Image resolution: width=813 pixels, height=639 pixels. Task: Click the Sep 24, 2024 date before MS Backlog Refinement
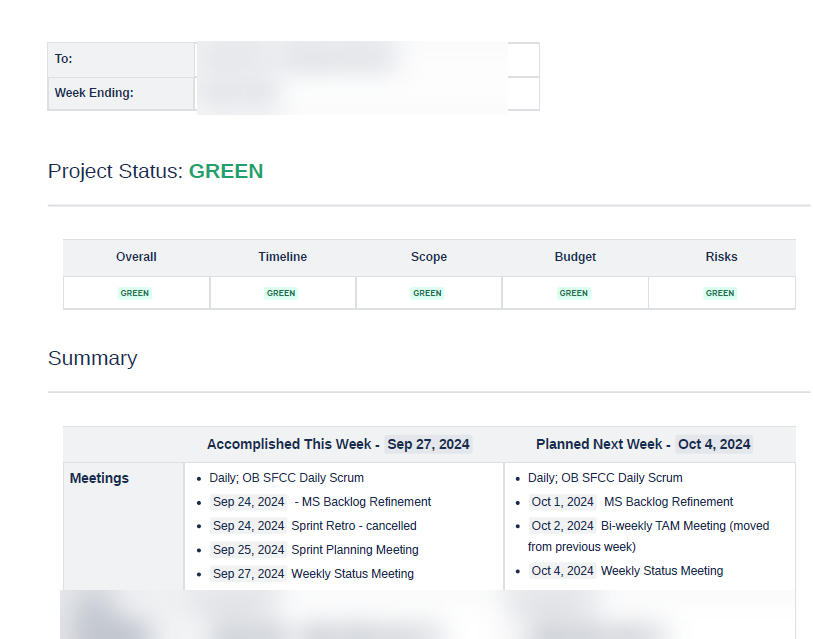248,502
